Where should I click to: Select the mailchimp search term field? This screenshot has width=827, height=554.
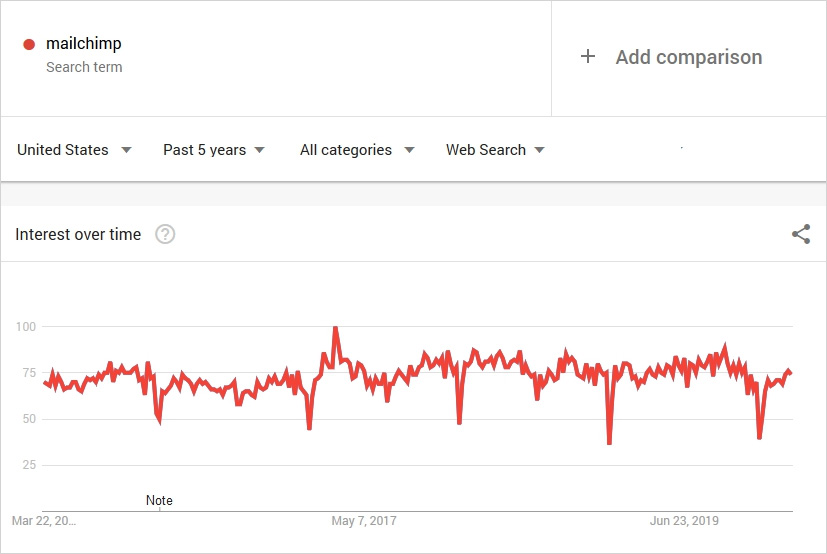[x=84, y=44]
